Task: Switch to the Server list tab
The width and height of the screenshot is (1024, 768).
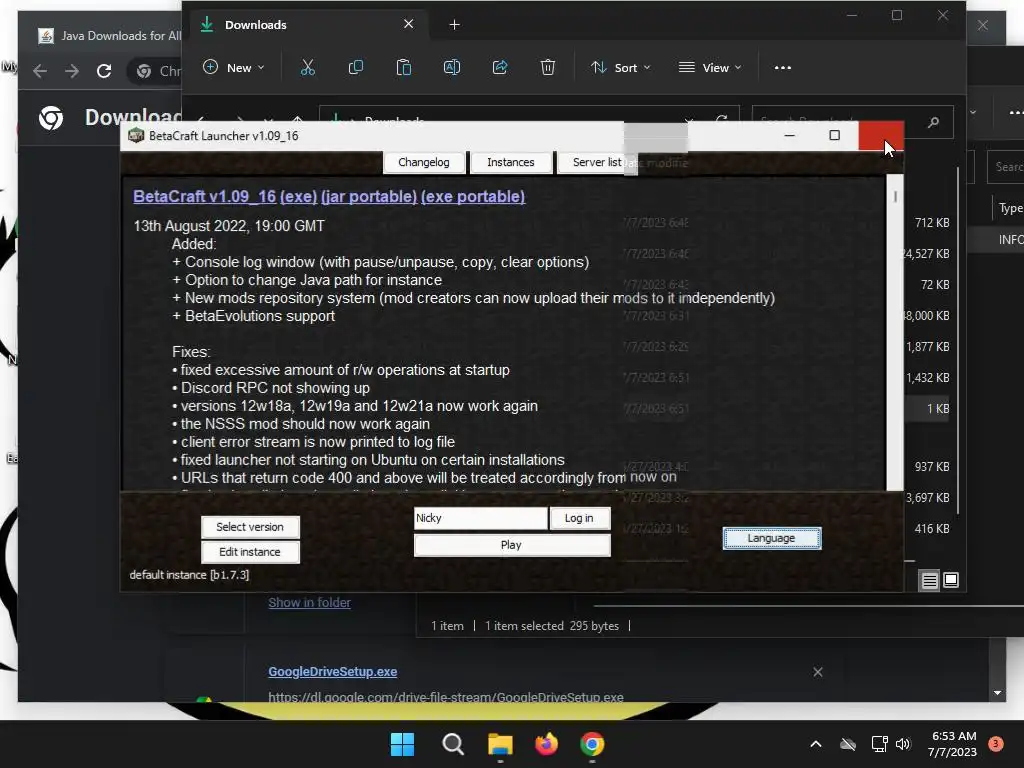Action: click(597, 162)
